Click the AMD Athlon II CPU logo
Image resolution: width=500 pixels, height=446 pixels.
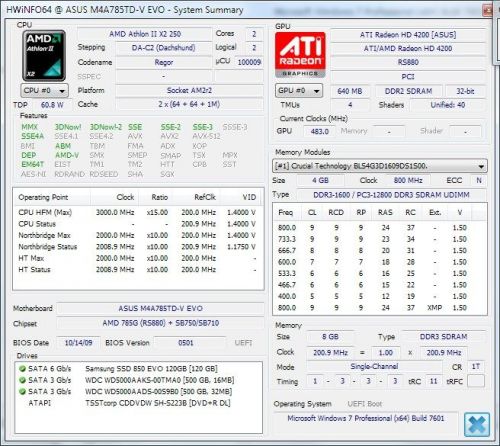[44, 56]
